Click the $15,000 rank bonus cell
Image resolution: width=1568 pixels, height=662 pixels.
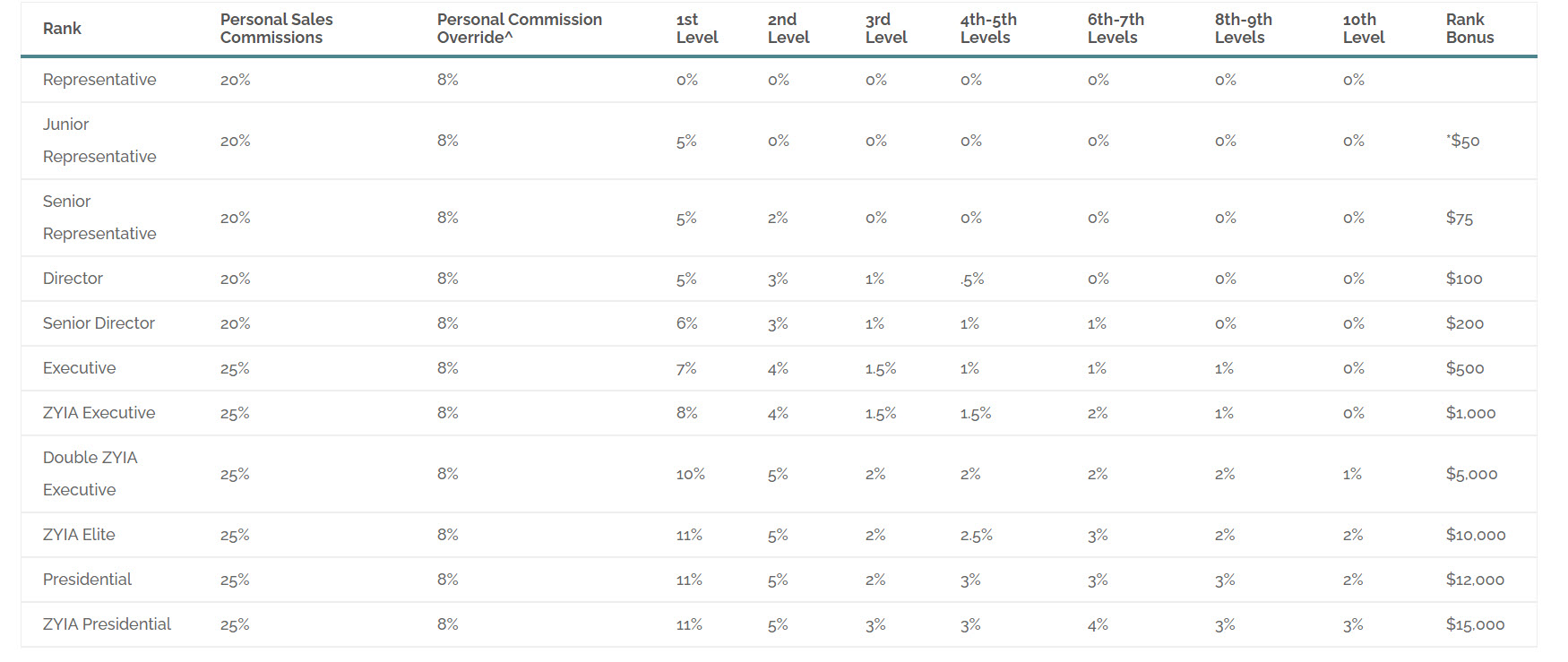point(1475,624)
